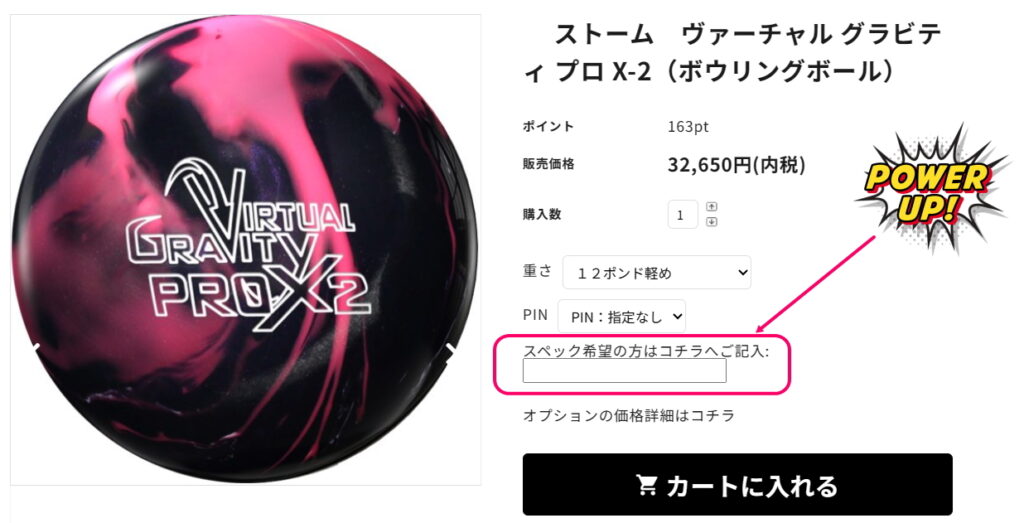
Task: Click the スペック希望の方はコチラへご記入 label
Action: pos(646,351)
